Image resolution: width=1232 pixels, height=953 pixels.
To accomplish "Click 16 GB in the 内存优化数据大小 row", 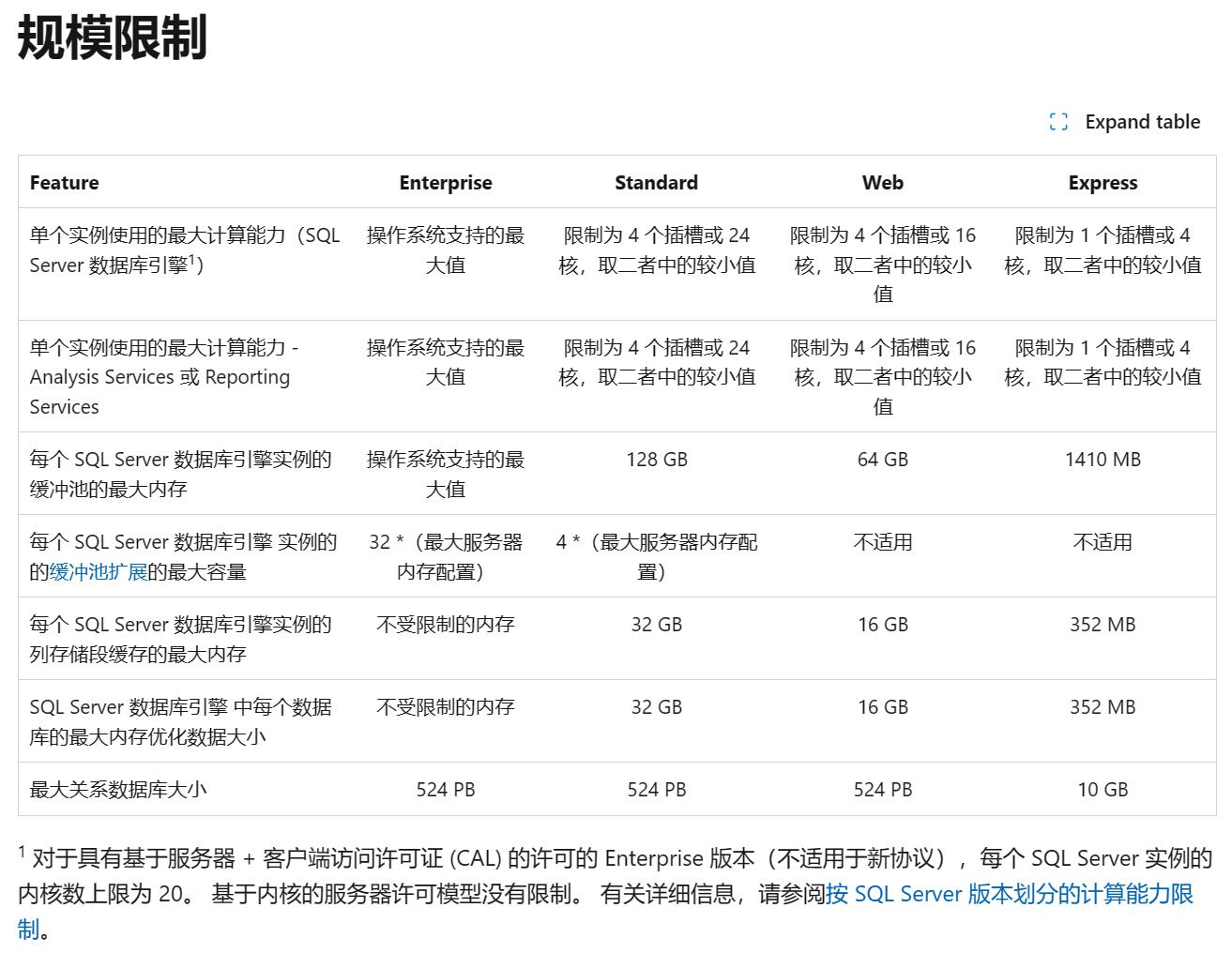I will (883, 707).
